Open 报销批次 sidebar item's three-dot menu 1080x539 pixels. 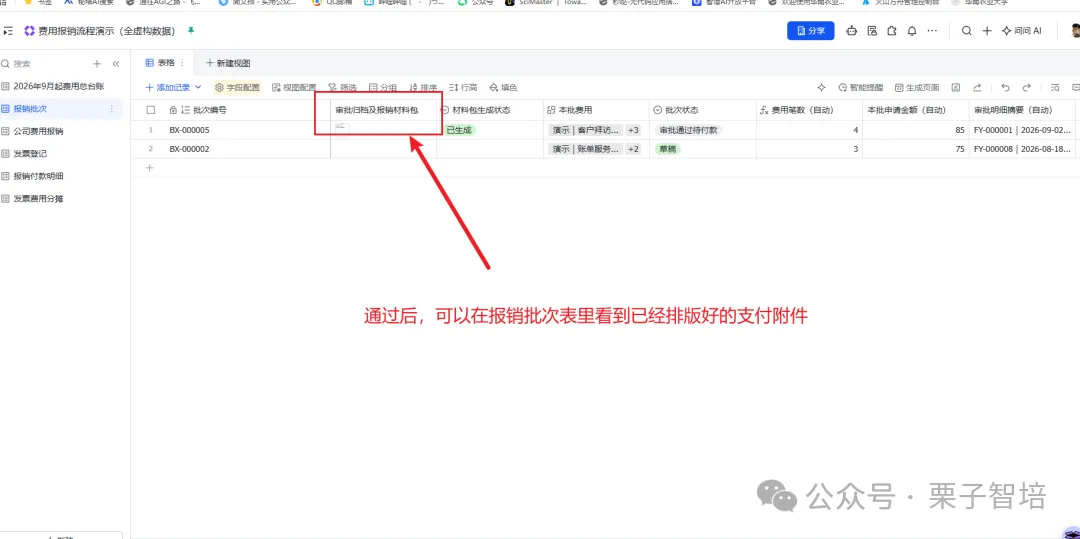click(x=112, y=109)
